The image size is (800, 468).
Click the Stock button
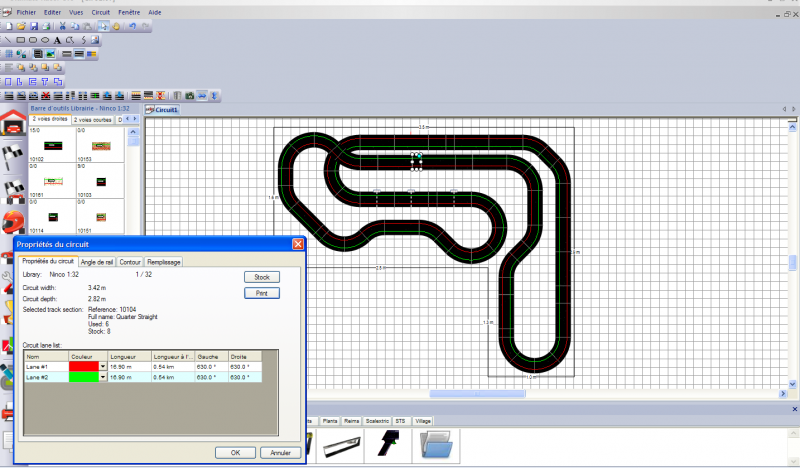pos(262,276)
